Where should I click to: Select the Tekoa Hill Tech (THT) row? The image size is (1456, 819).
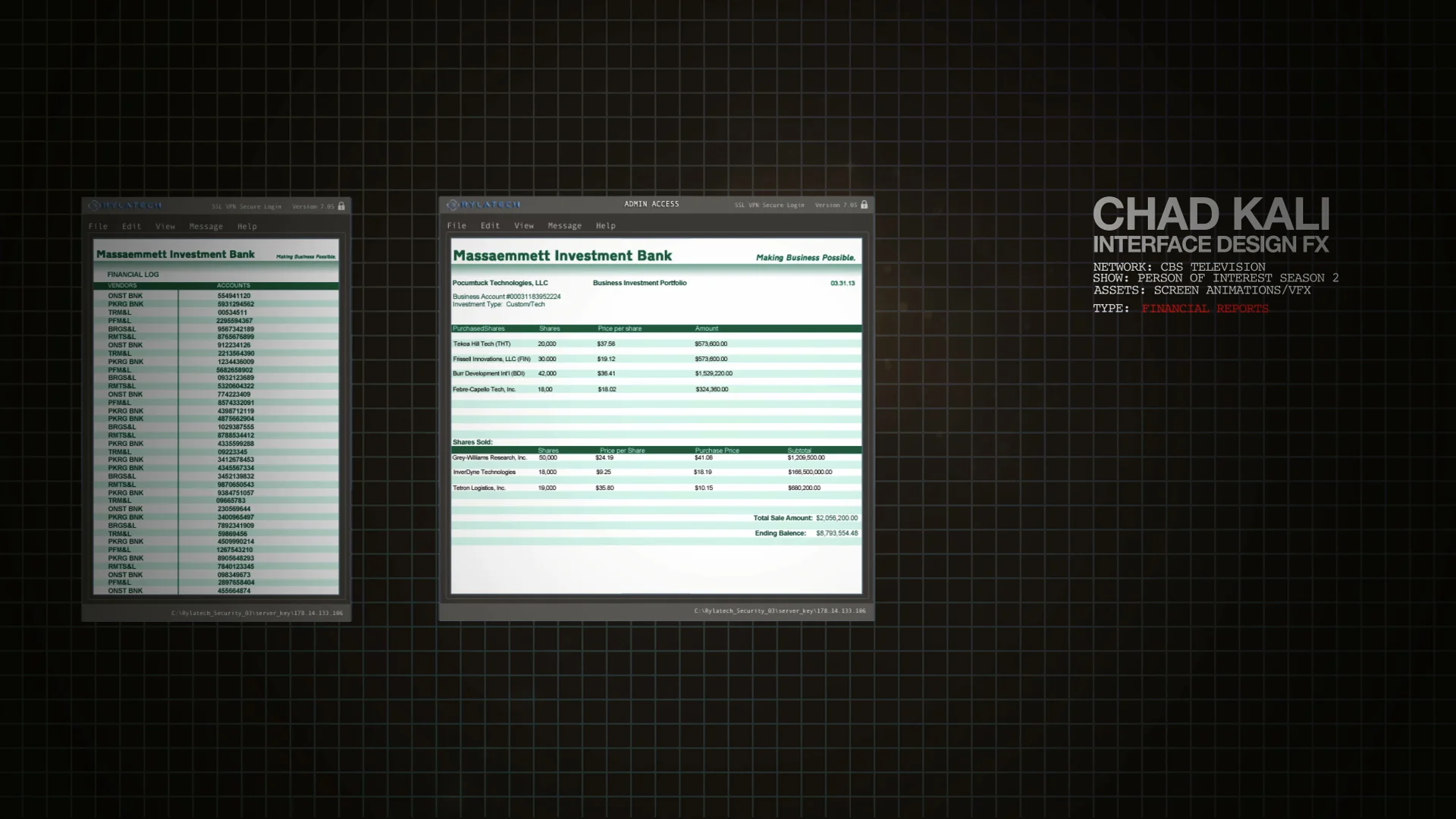(x=482, y=344)
